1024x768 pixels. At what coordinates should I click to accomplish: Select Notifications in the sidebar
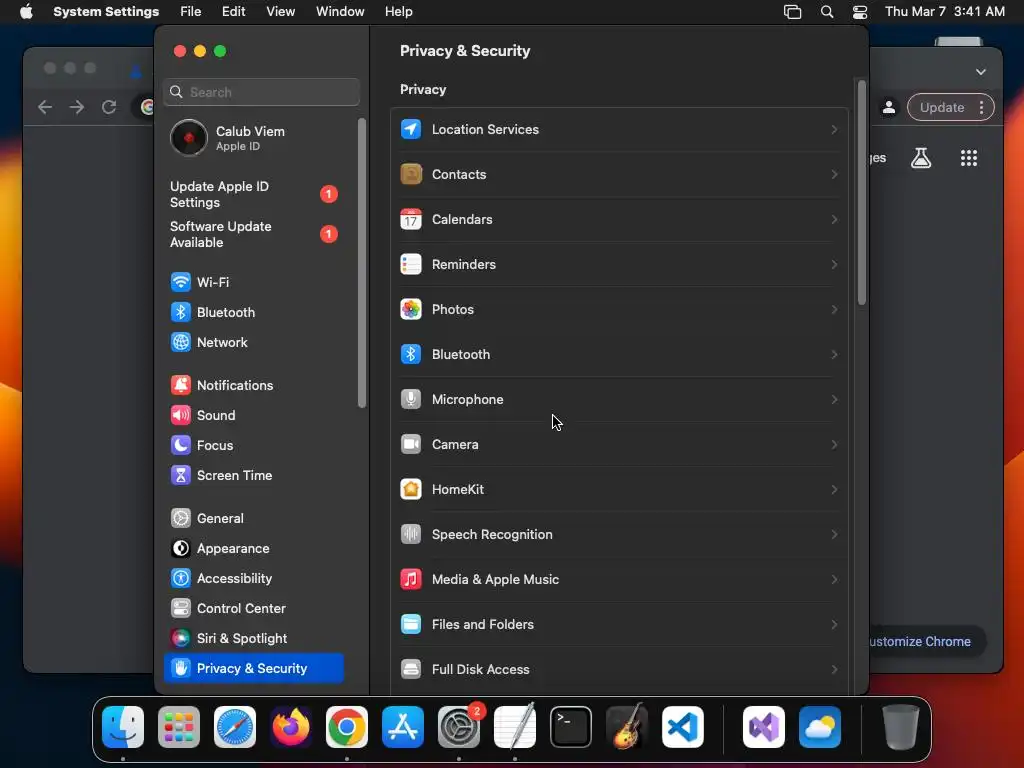255,385
